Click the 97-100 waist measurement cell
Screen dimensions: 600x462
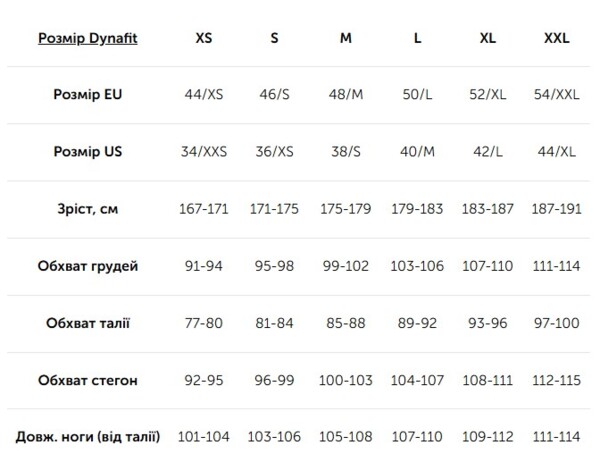click(557, 323)
